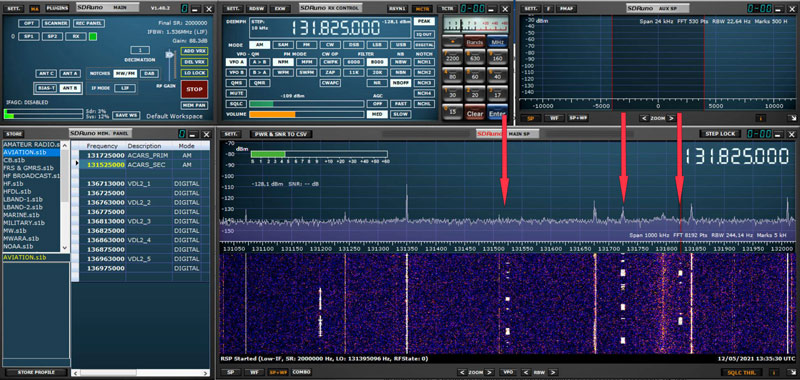The image size is (800, 380).
Task: Set AGC to FAST
Action: click(401, 104)
